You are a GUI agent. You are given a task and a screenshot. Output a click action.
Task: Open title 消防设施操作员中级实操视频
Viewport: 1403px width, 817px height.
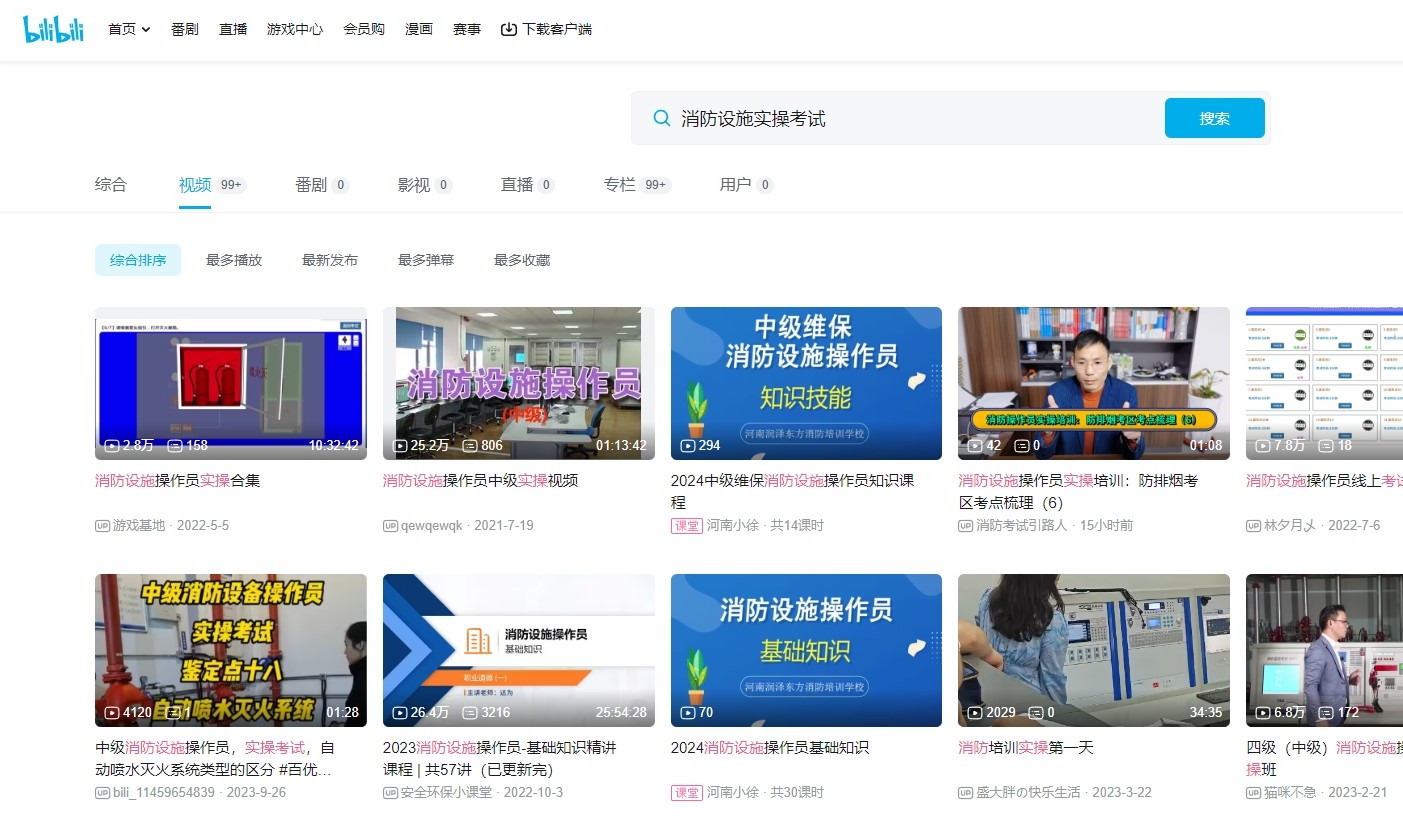480,480
